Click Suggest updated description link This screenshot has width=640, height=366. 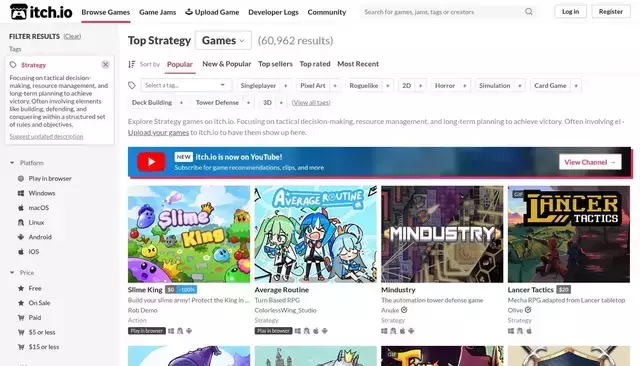pyautogui.click(x=46, y=136)
